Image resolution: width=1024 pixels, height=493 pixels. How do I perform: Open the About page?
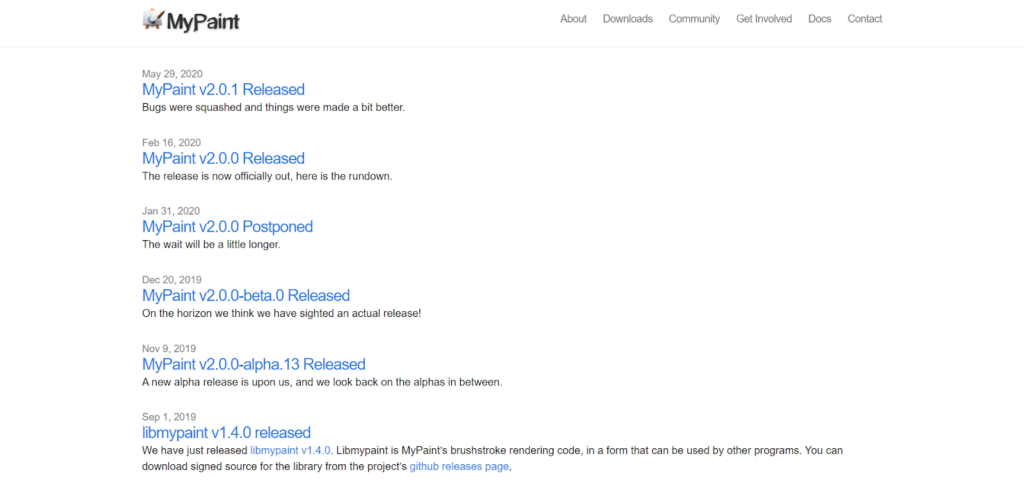click(573, 19)
